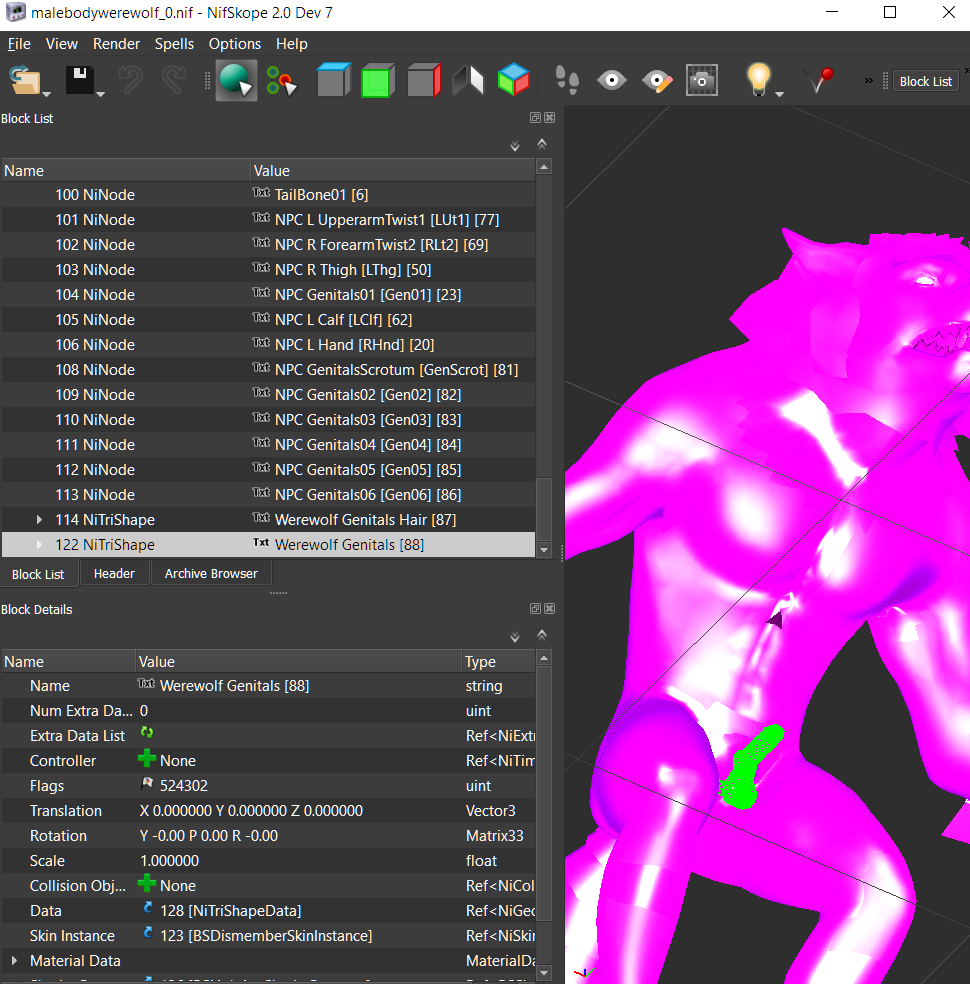Expand the Material Data row
Screen dimensions: 970x984
click(14, 961)
